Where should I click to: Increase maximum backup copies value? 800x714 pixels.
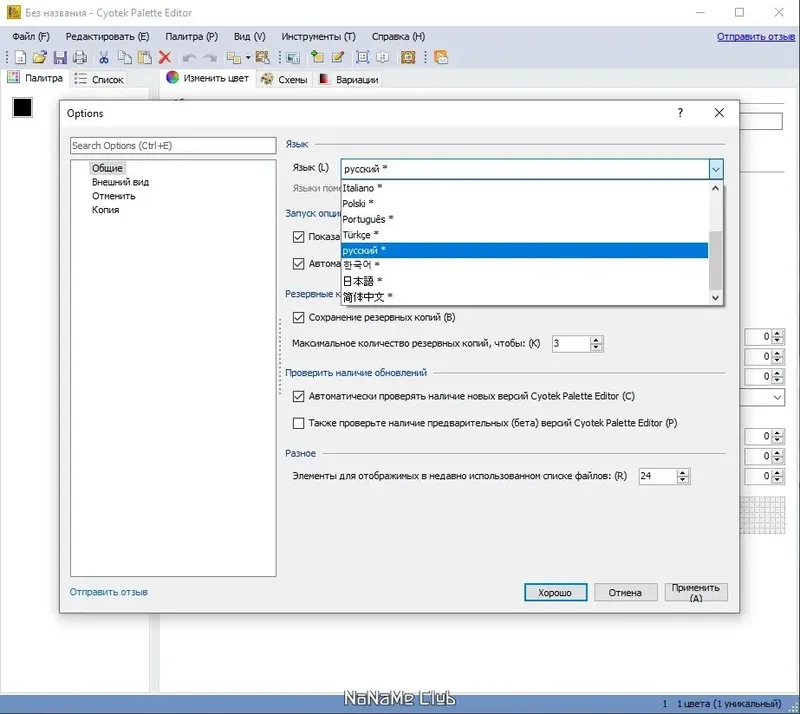(x=596, y=340)
